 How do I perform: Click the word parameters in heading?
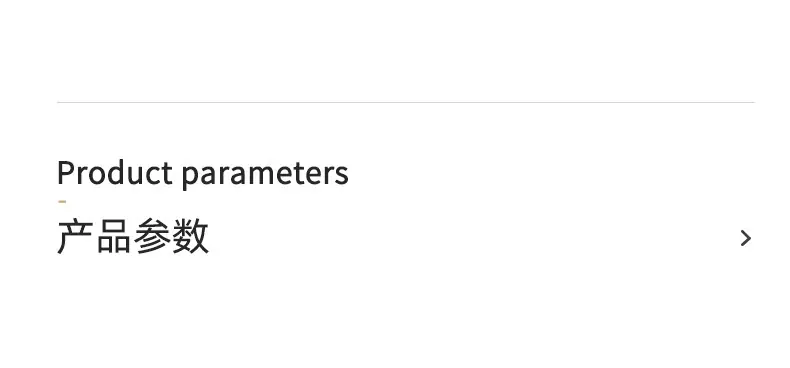(265, 175)
